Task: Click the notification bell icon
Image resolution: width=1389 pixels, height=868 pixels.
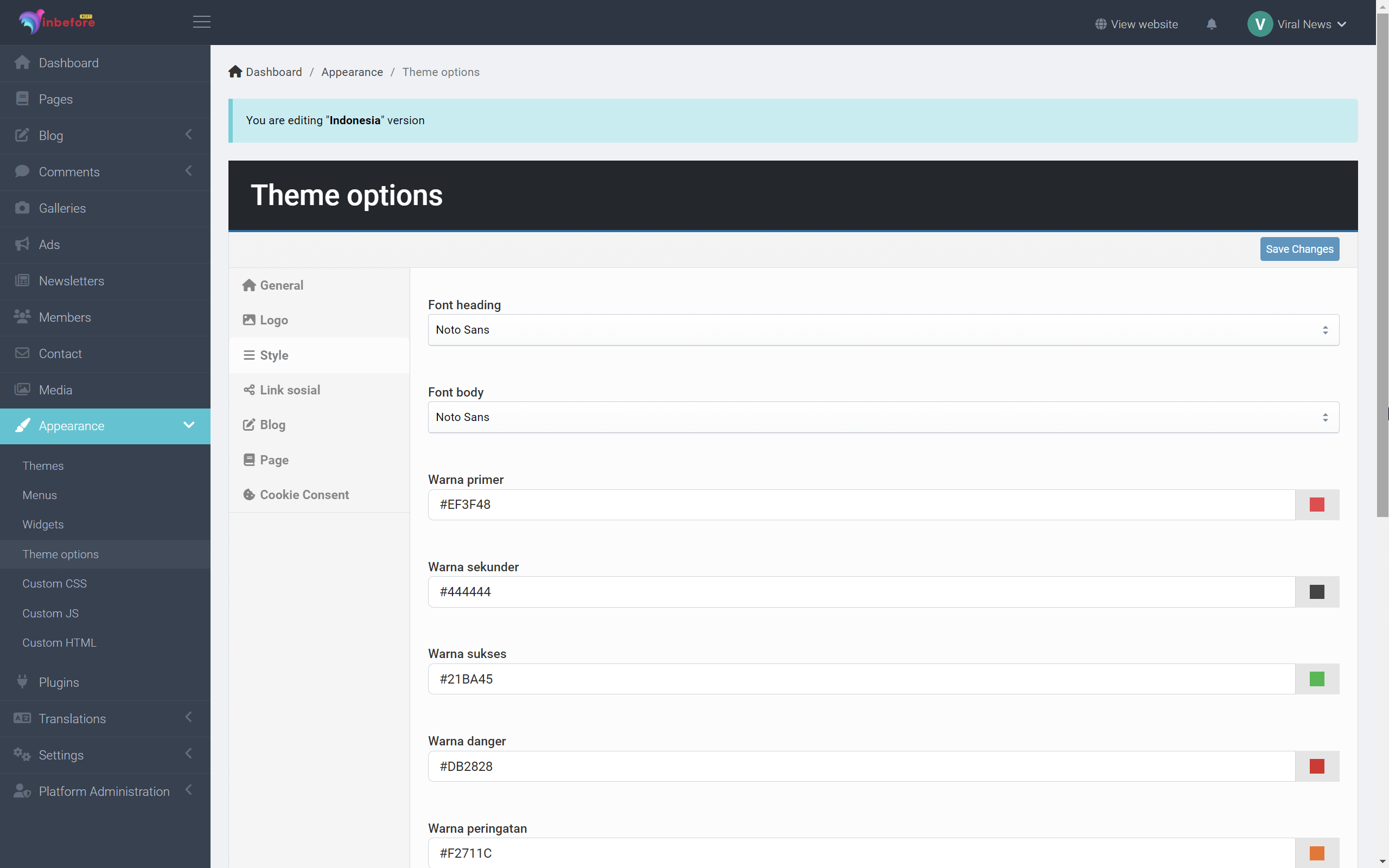Action: 1212,24
